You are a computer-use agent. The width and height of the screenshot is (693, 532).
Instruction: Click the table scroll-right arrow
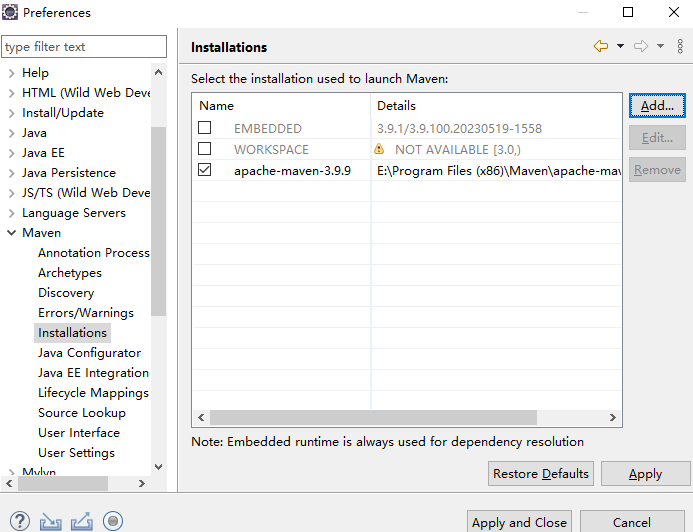tap(613, 417)
